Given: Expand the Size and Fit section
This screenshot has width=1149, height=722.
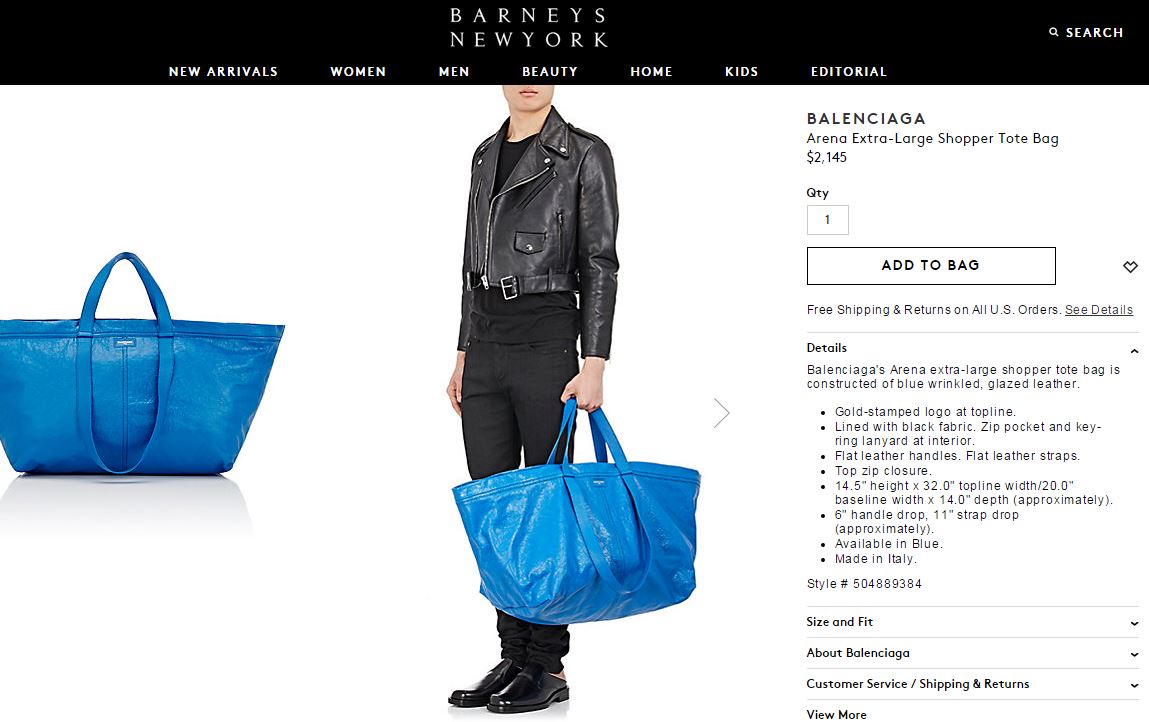Looking at the screenshot, I should point(972,622).
